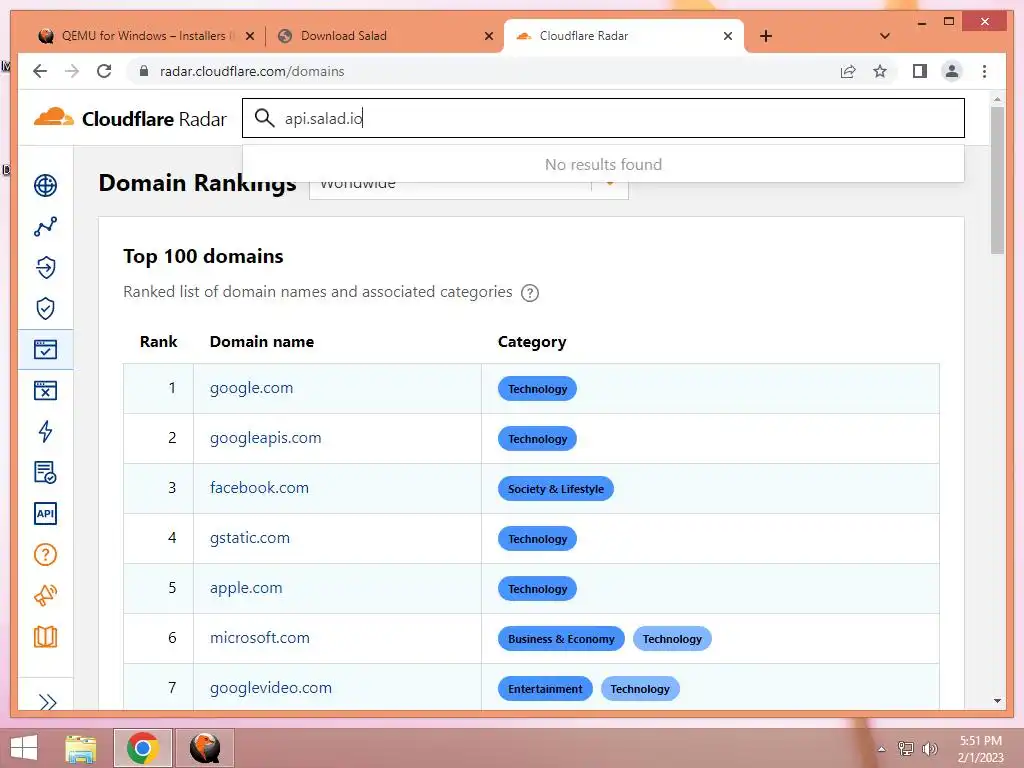Click the help icon beside ranked list description
This screenshot has width=1024, height=768.
pos(530,293)
